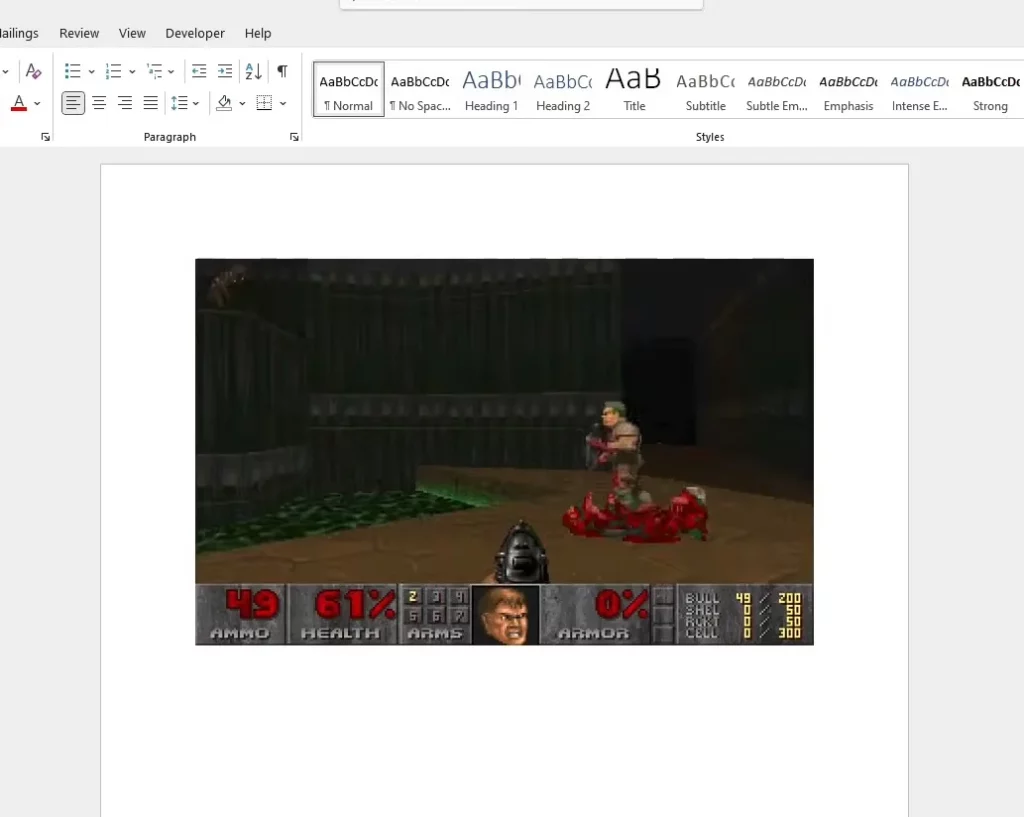Click the Line and Paragraph Spacing icon
Image resolution: width=1024 pixels, height=817 pixels.
(x=180, y=103)
